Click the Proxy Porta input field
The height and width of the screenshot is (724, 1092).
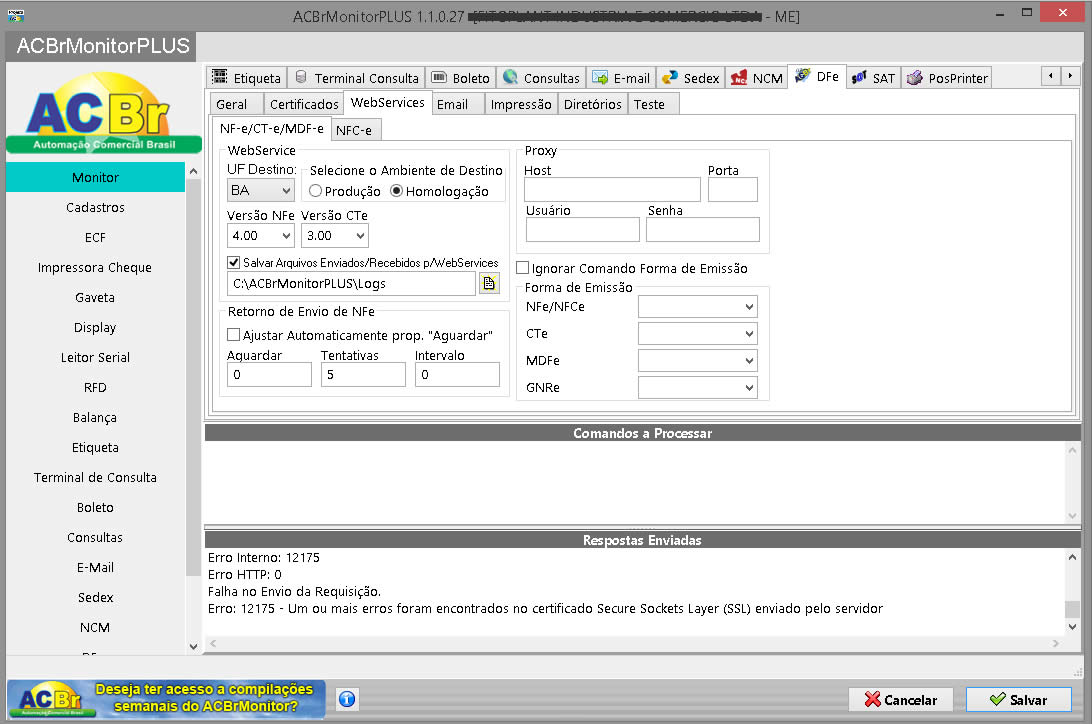[733, 189]
